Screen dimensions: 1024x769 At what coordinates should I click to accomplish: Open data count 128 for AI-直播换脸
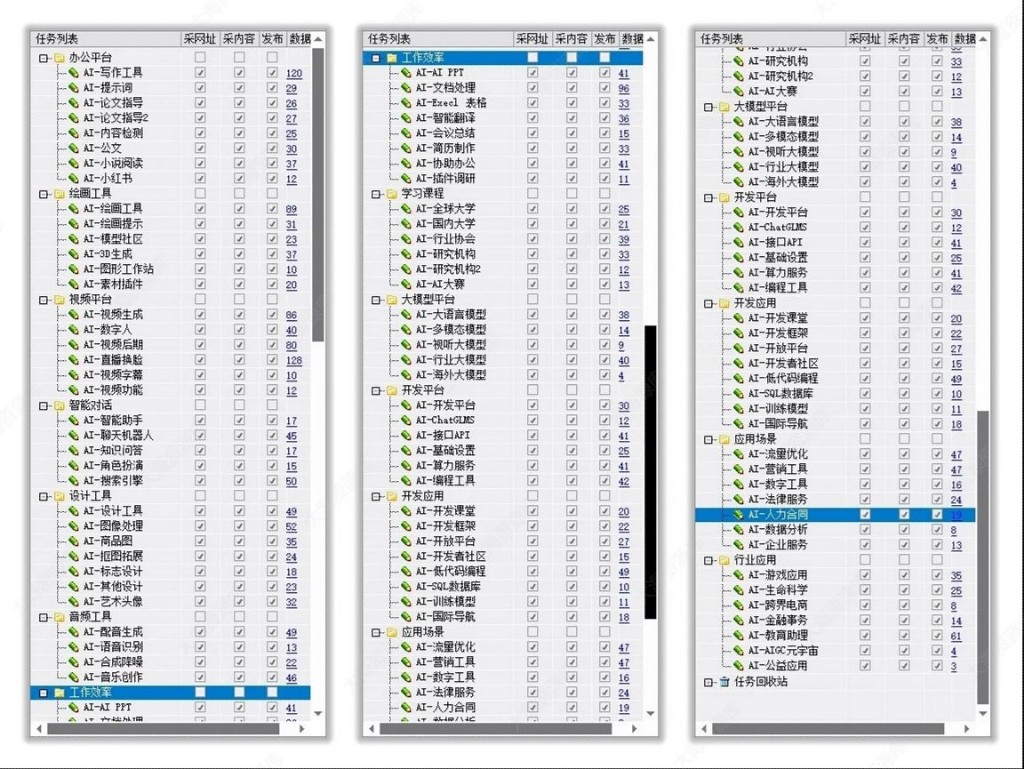click(294, 360)
